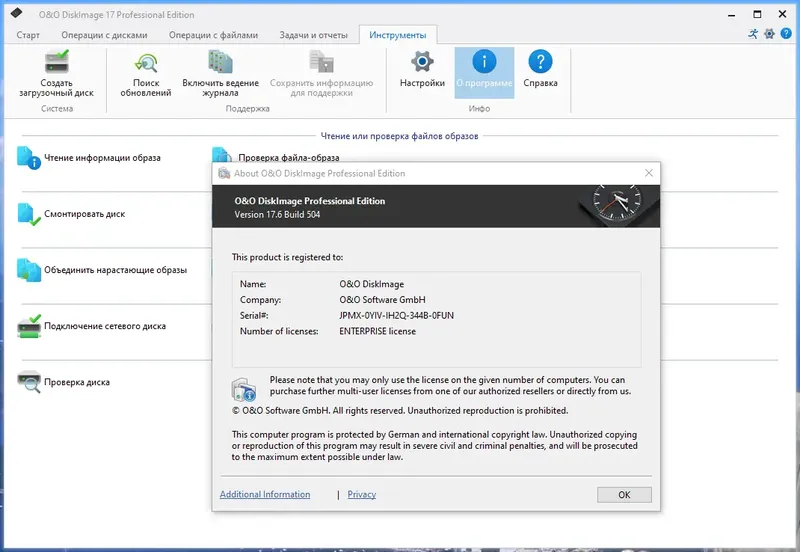Viewport: 800px width, 552px height.
Task: Click serial number JPMX-0YIV-IH2Q-344B-0FUN
Action: pyautogui.click(x=396, y=315)
